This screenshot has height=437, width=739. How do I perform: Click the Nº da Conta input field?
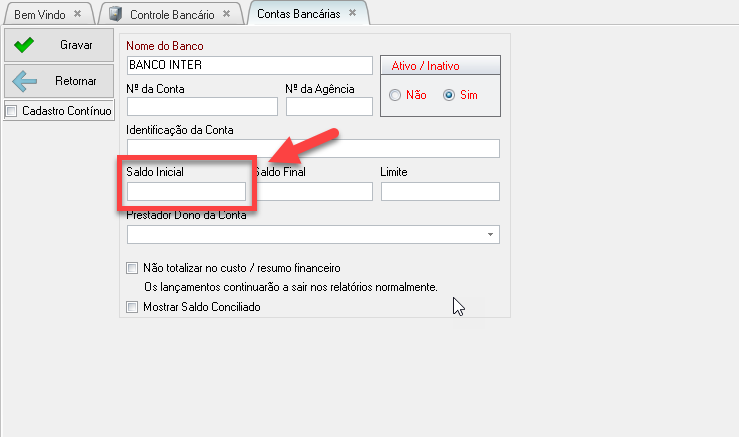[202, 107]
